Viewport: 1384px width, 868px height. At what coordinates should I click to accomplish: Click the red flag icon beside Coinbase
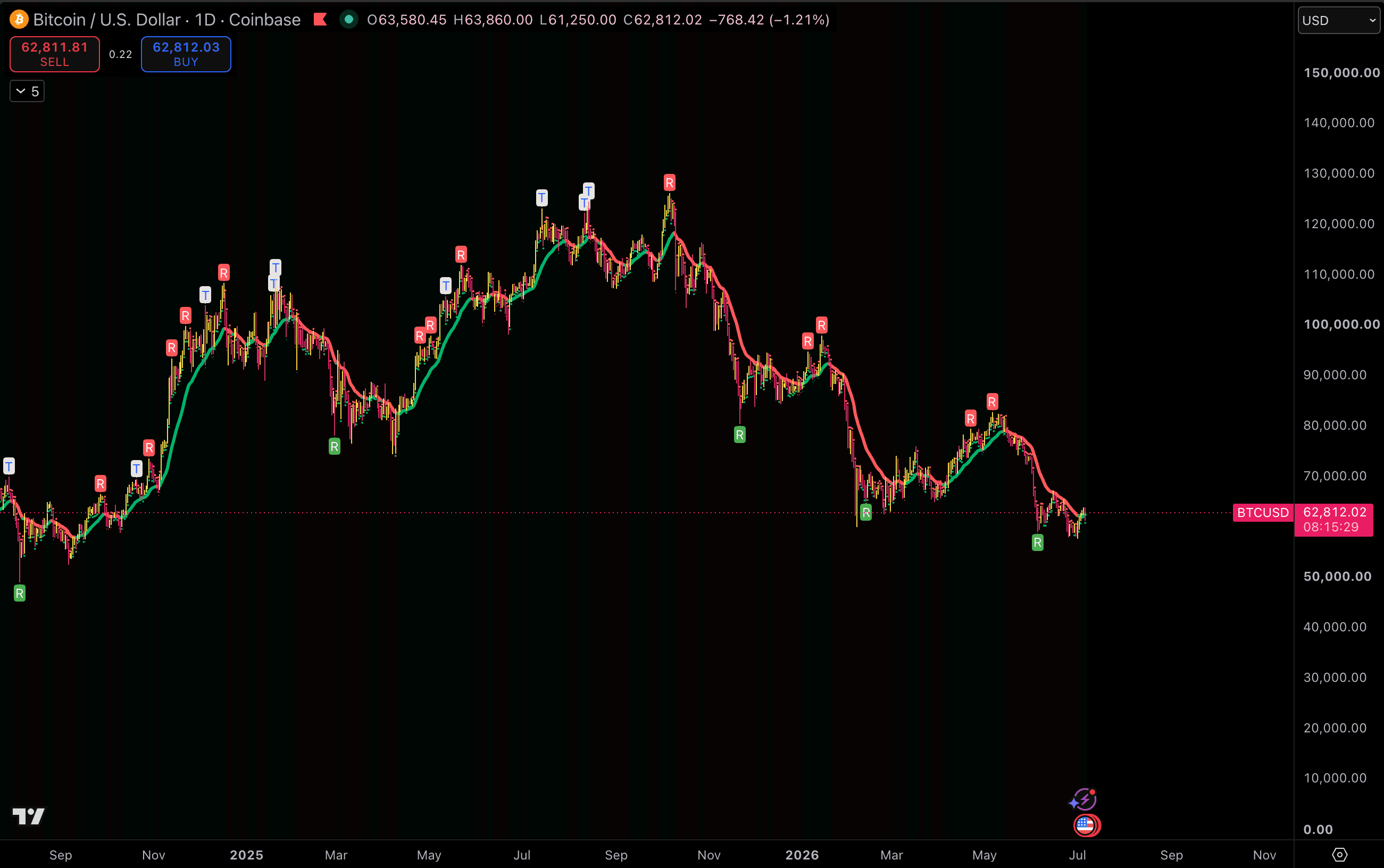320,20
